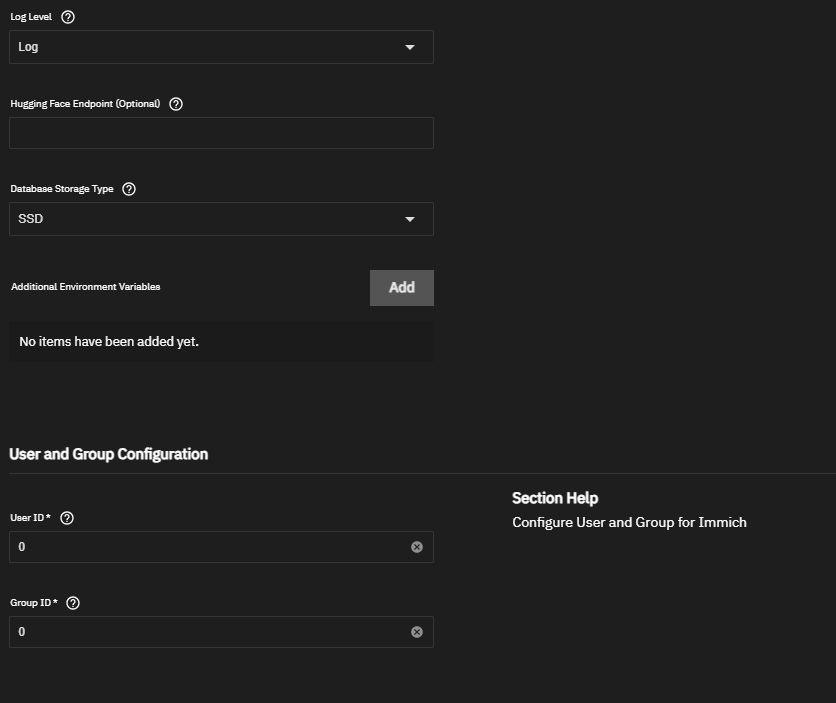Show help for Hugging Face Endpoint
836x703 pixels.
tap(176, 104)
